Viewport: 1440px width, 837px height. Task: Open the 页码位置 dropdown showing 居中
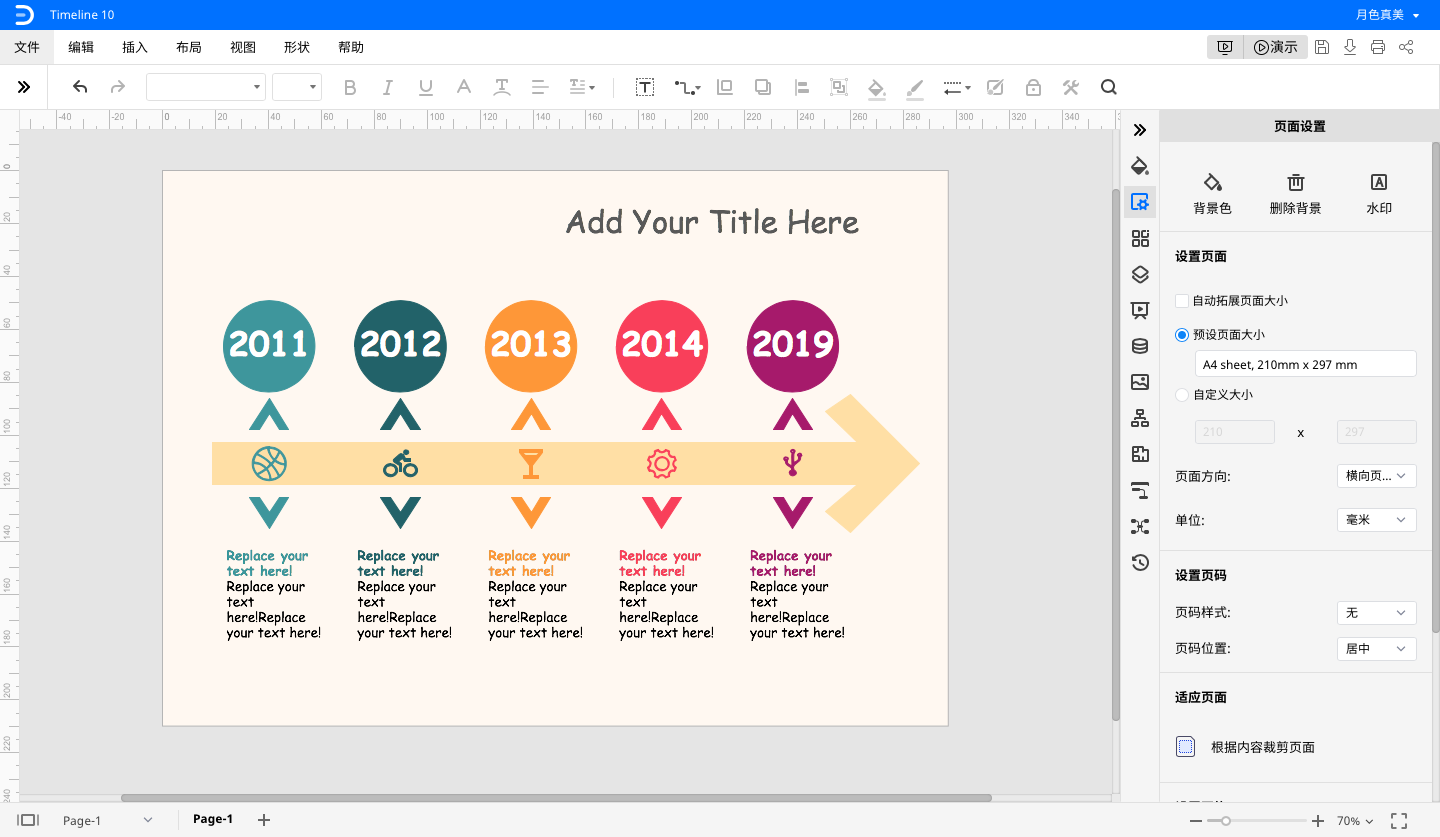(1376, 649)
